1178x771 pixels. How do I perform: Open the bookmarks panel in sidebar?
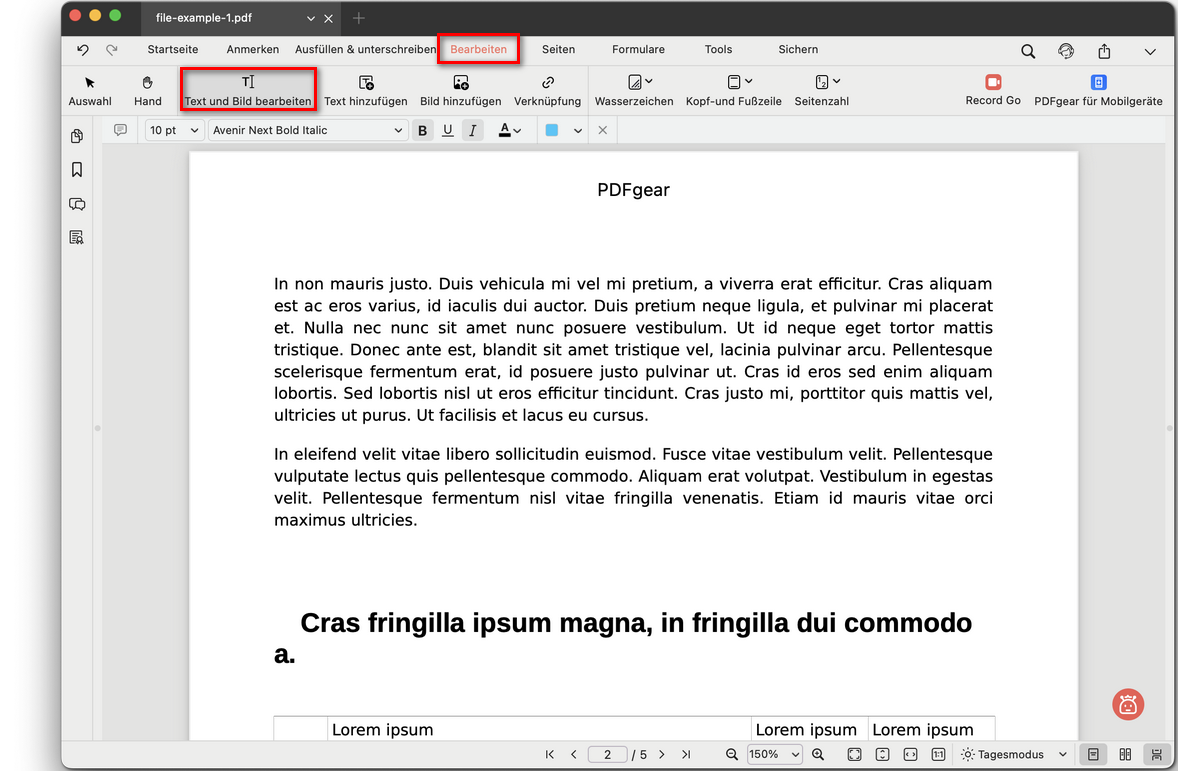point(77,170)
